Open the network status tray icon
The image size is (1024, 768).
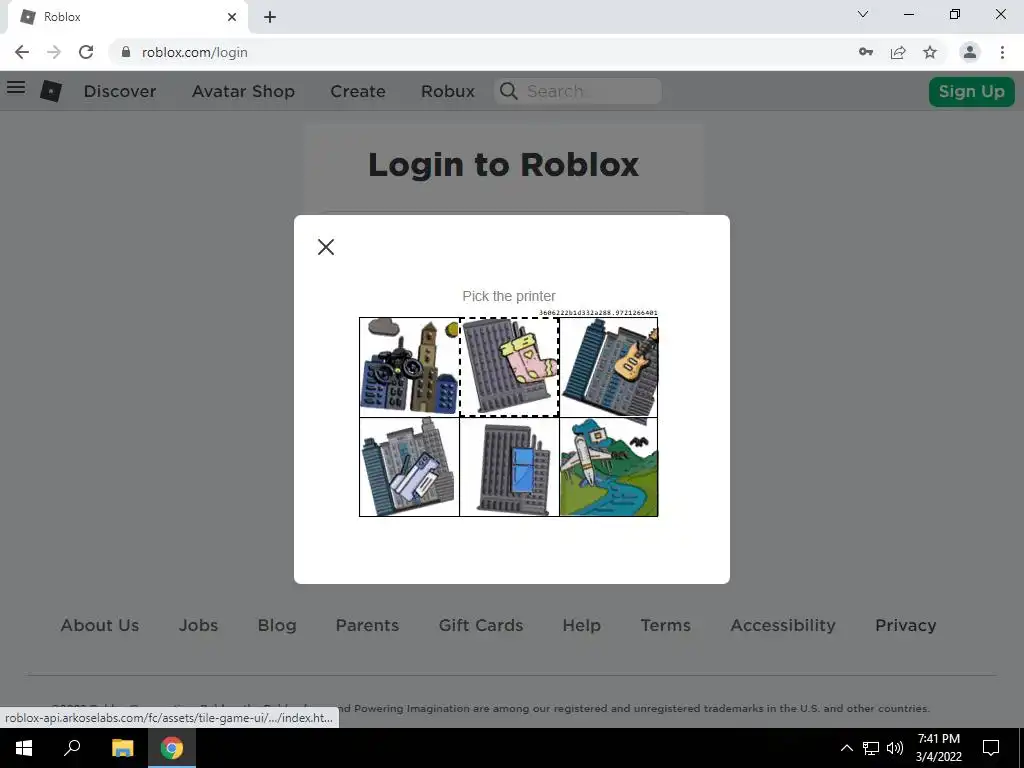[x=871, y=748]
